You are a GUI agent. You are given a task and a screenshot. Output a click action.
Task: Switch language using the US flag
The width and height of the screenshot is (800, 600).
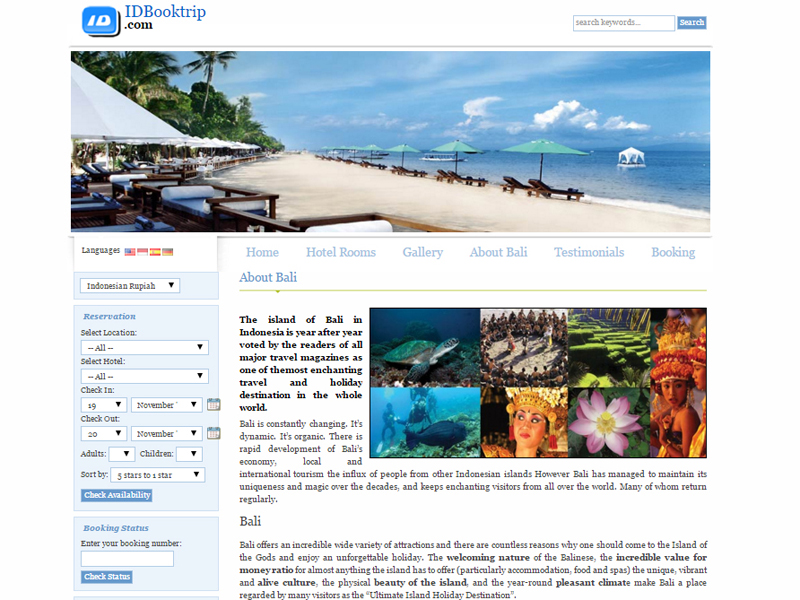130,252
